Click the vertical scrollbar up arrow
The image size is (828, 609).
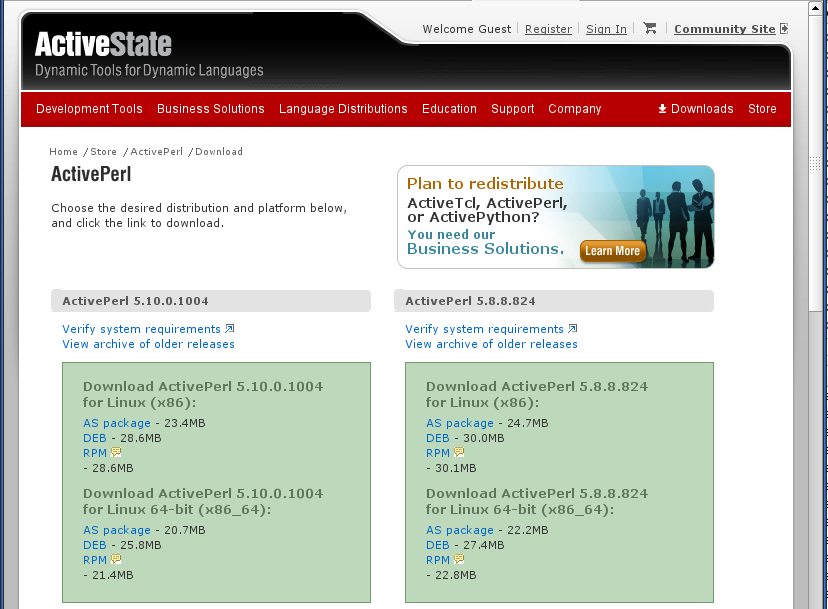(816, 9)
